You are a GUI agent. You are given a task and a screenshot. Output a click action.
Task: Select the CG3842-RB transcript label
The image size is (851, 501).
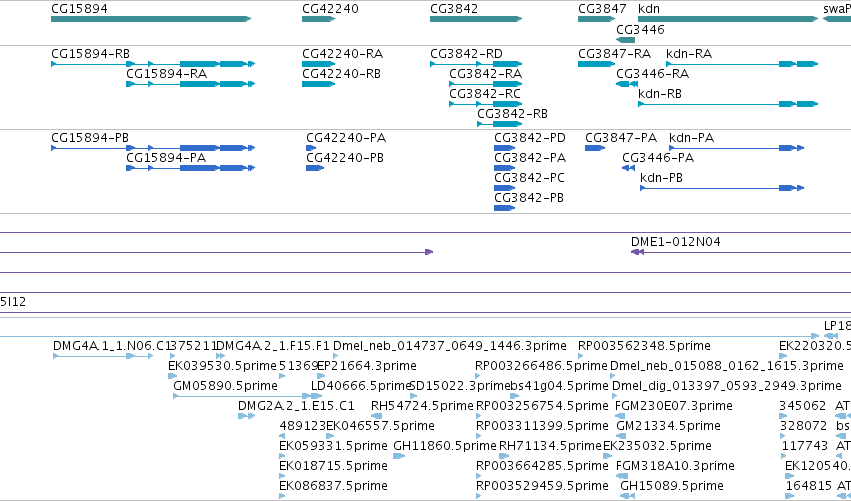point(512,114)
